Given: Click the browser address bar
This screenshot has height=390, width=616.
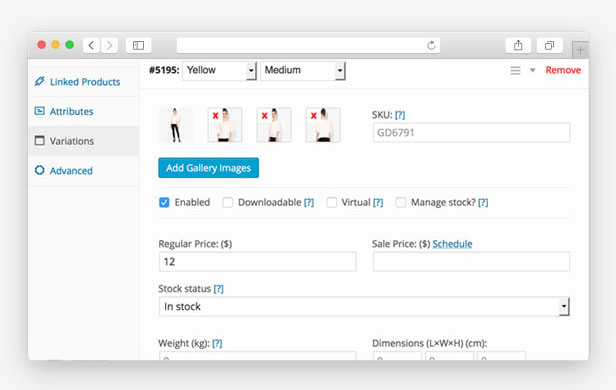Looking at the screenshot, I should pyautogui.click(x=308, y=45).
